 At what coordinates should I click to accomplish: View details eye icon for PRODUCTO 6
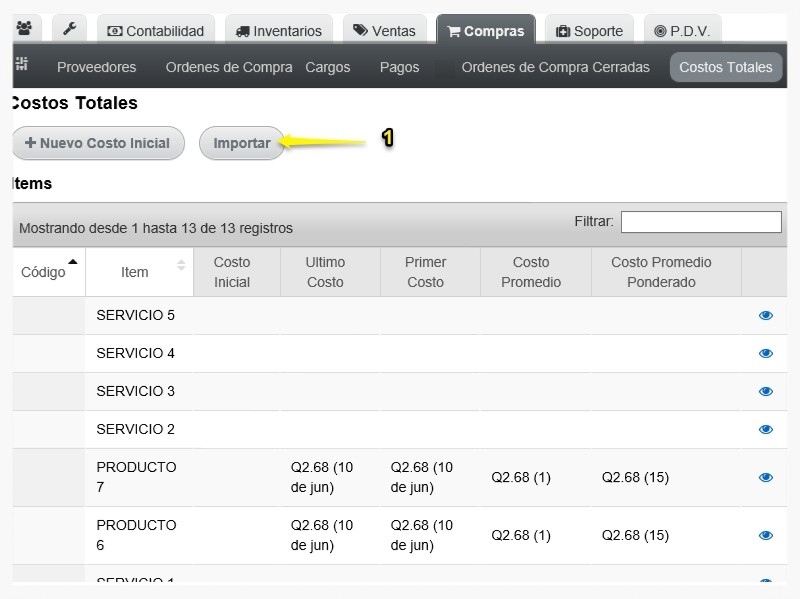765,535
